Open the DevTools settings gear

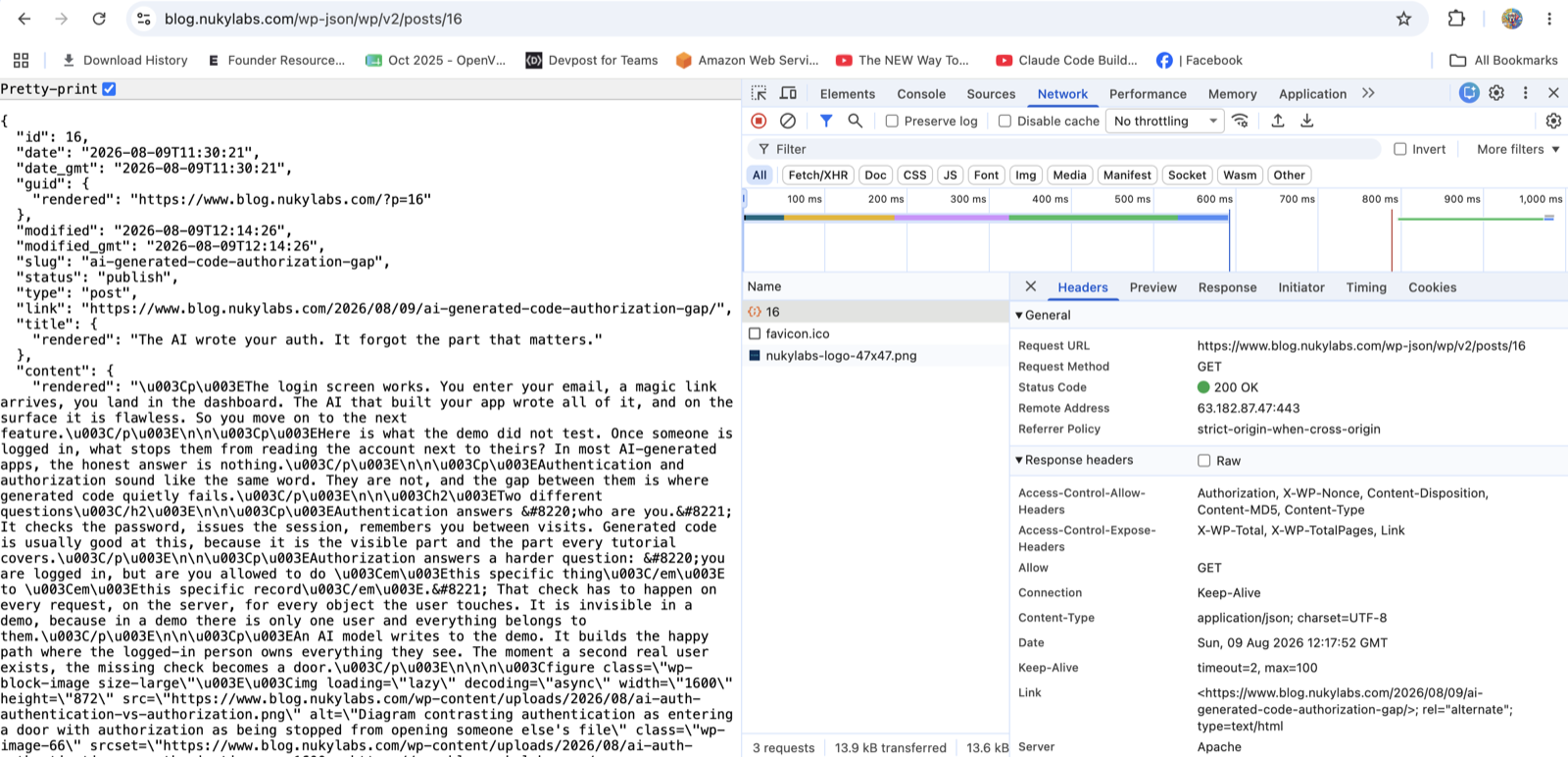(x=1496, y=93)
